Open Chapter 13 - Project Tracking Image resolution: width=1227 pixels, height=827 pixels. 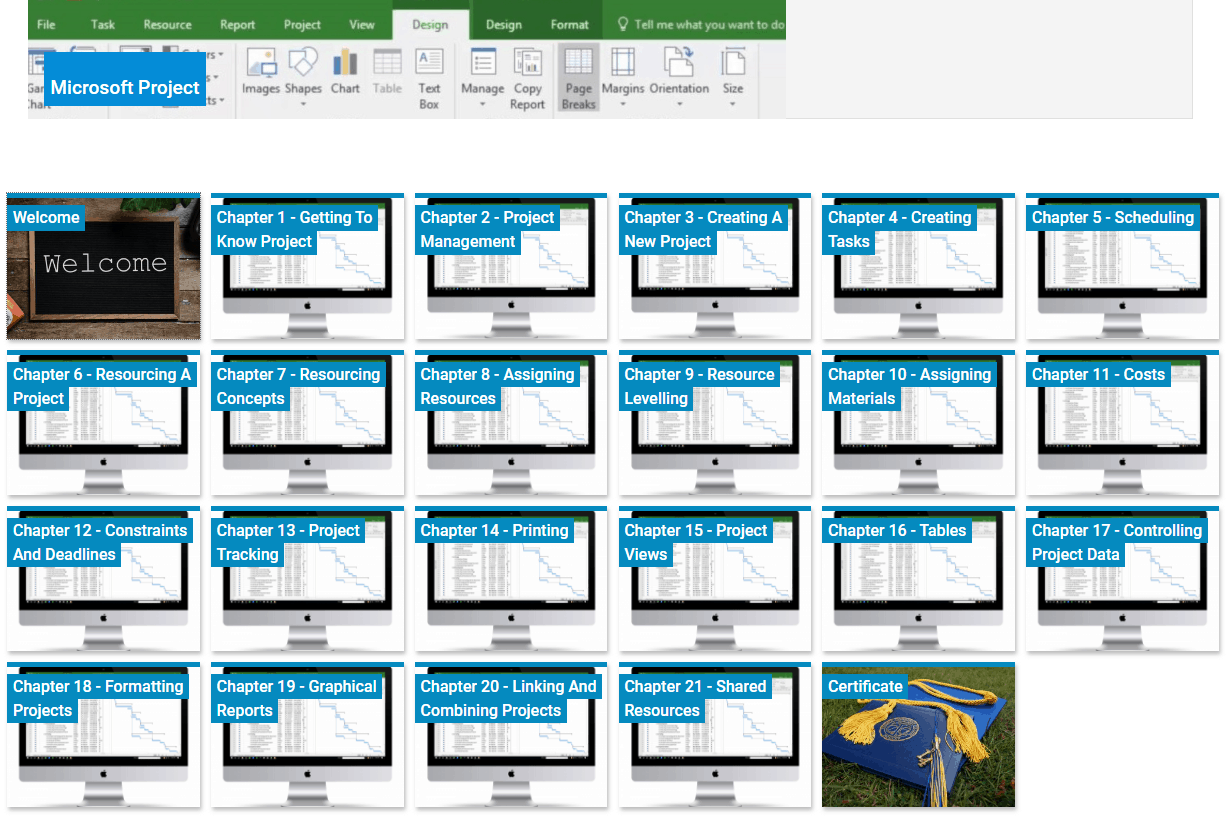(307, 580)
